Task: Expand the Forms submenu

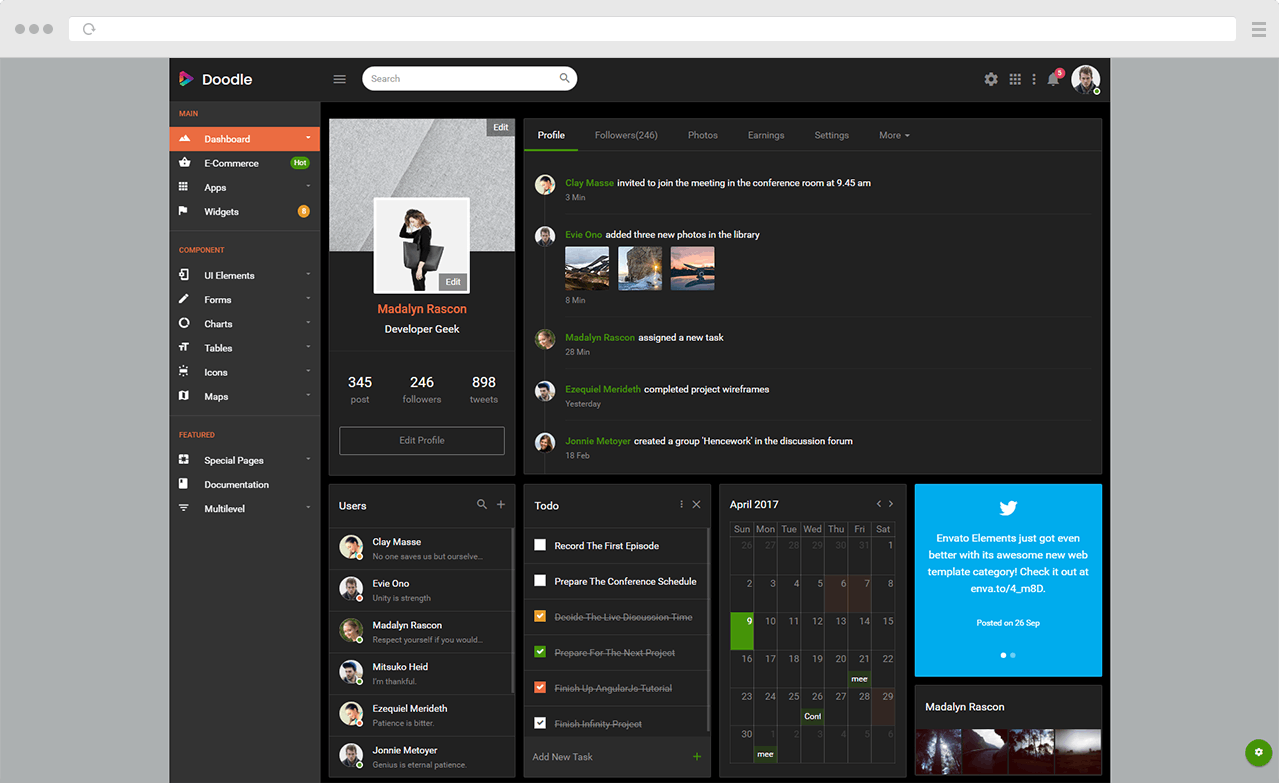Action: [x=245, y=299]
